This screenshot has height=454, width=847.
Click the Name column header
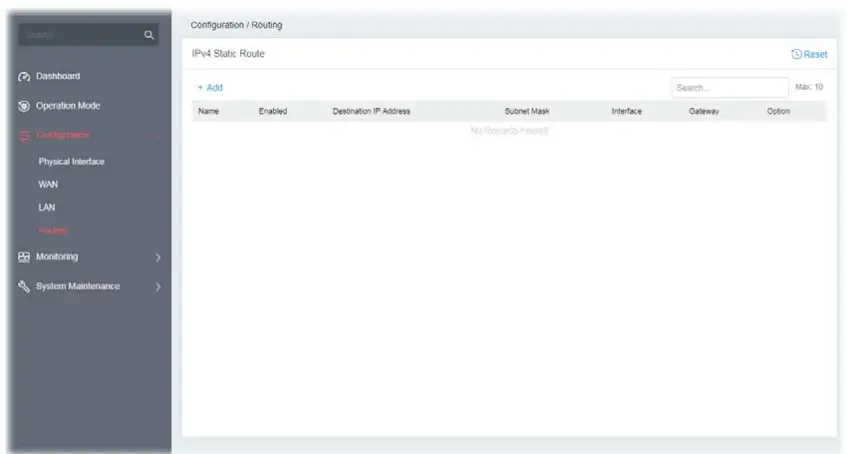[x=209, y=111]
